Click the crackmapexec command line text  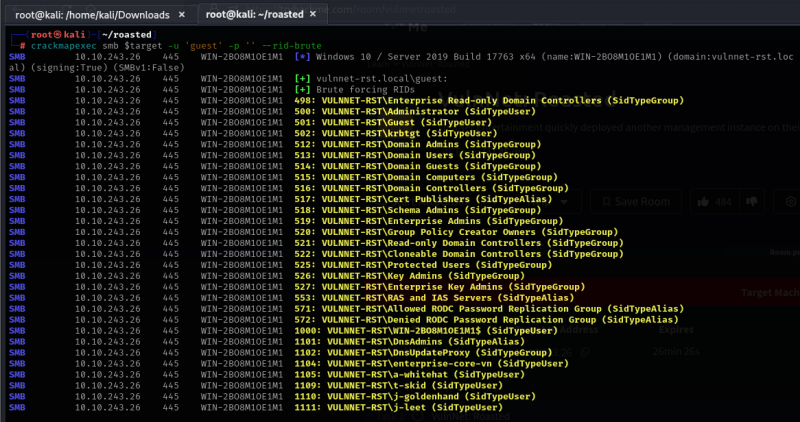tap(176, 45)
